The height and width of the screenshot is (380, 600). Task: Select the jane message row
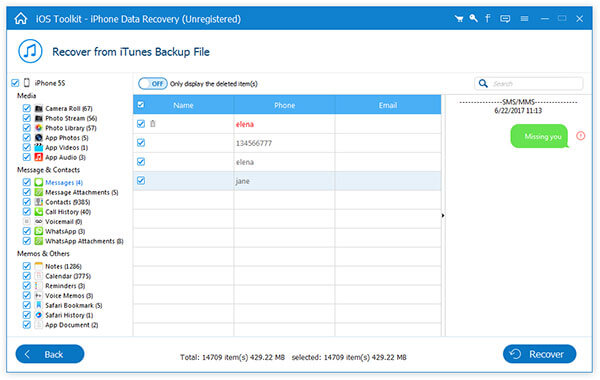(287, 181)
